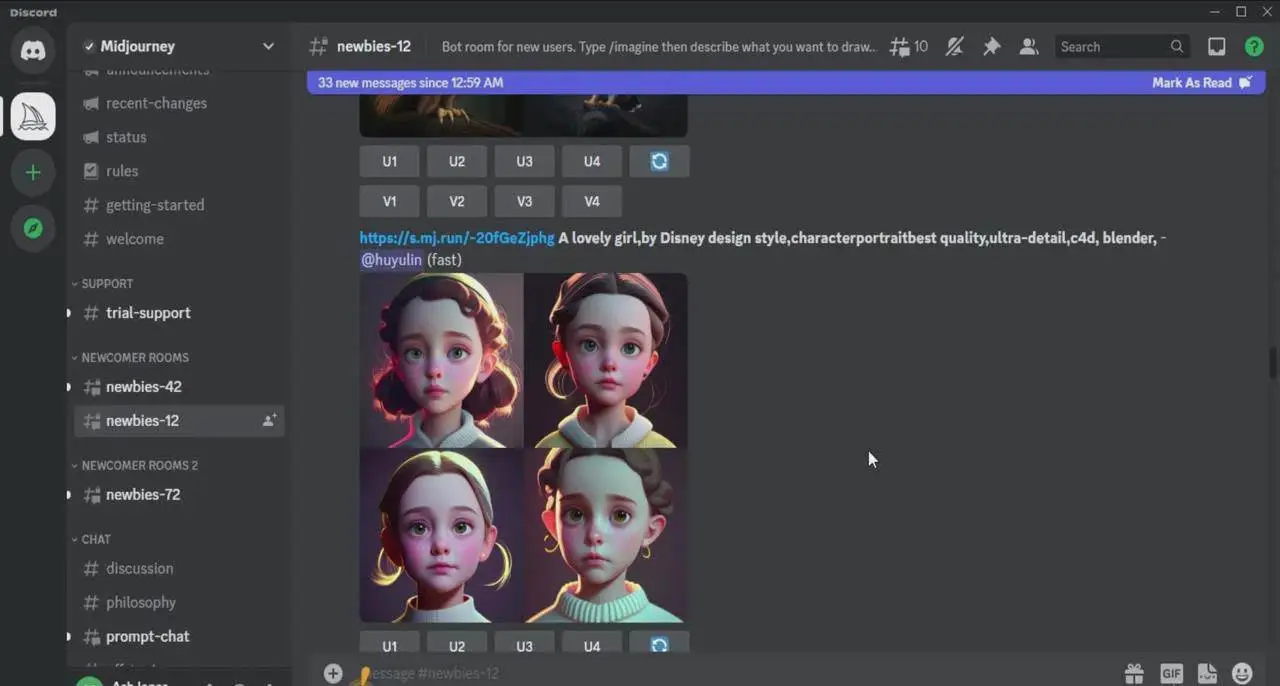Toggle channel notification settings bell icon

954,47
